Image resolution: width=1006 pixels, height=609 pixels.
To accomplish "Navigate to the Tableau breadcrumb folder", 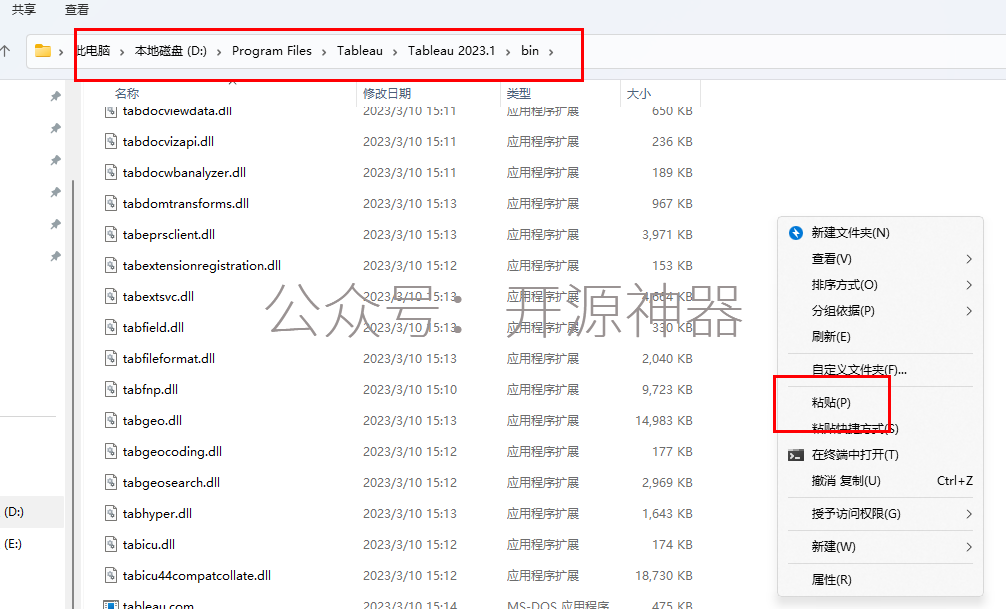I will coord(360,51).
